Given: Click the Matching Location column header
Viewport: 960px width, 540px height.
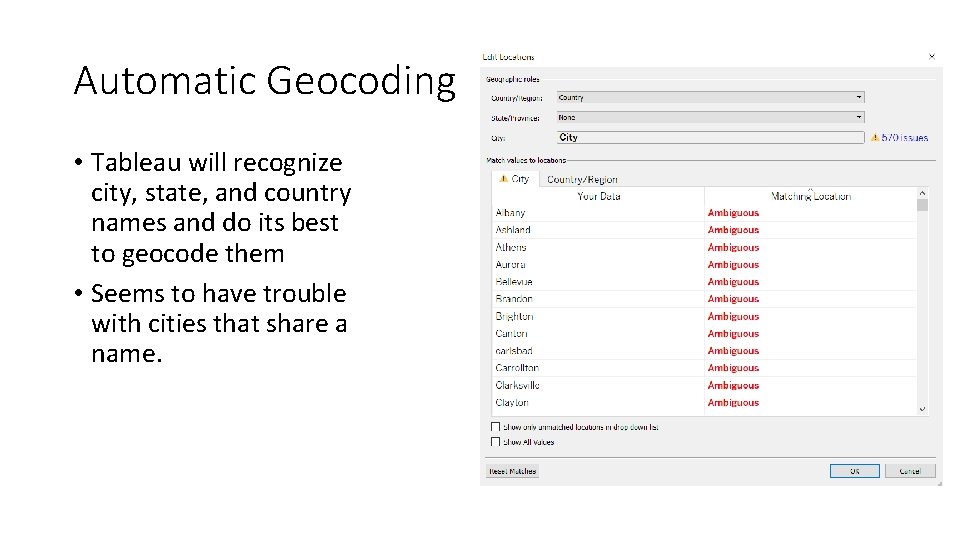Looking at the screenshot, I should (x=811, y=196).
